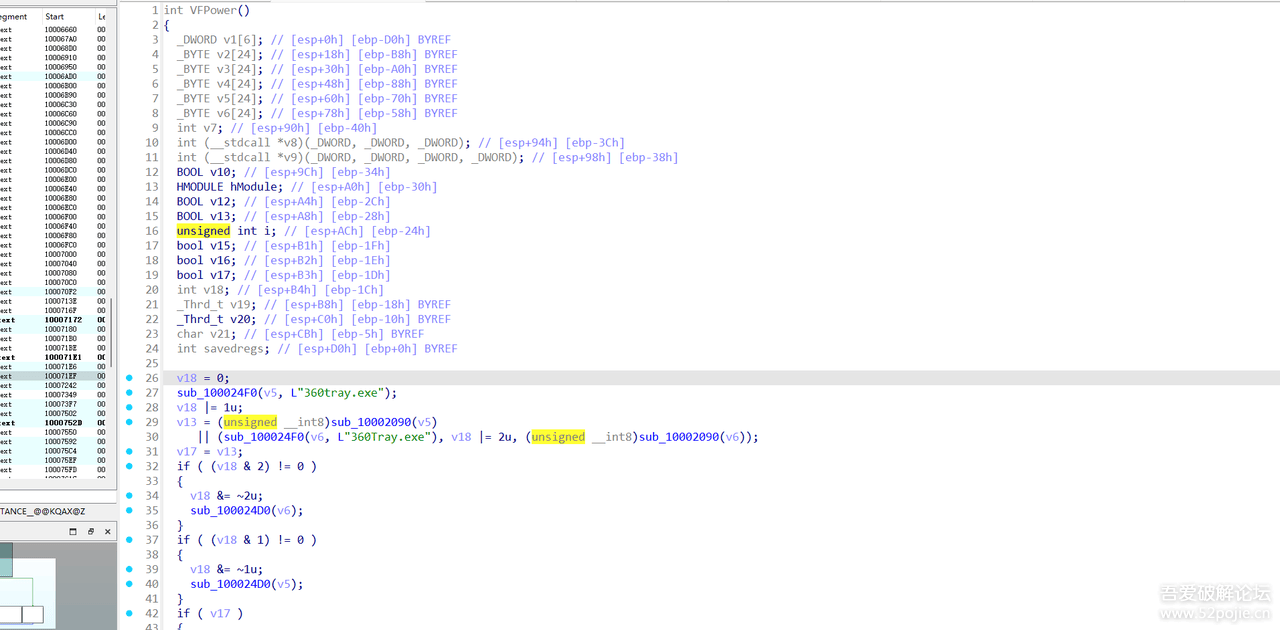Set breakpoint marker at line 37
The height and width of the screenshot is (630, 1280).
(x=129, y=540)
